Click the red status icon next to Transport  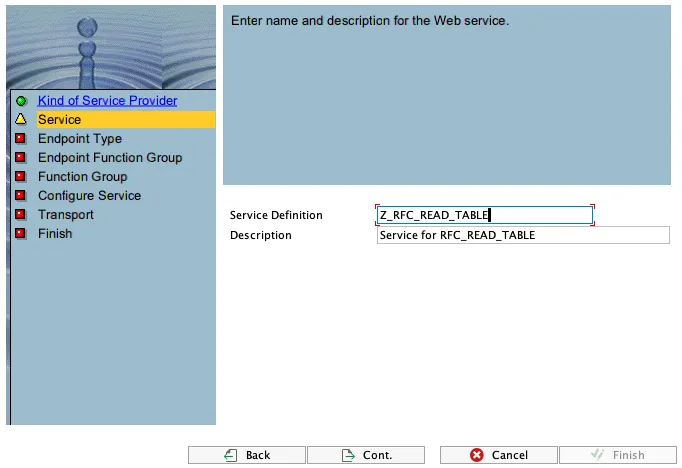[20, 214]
